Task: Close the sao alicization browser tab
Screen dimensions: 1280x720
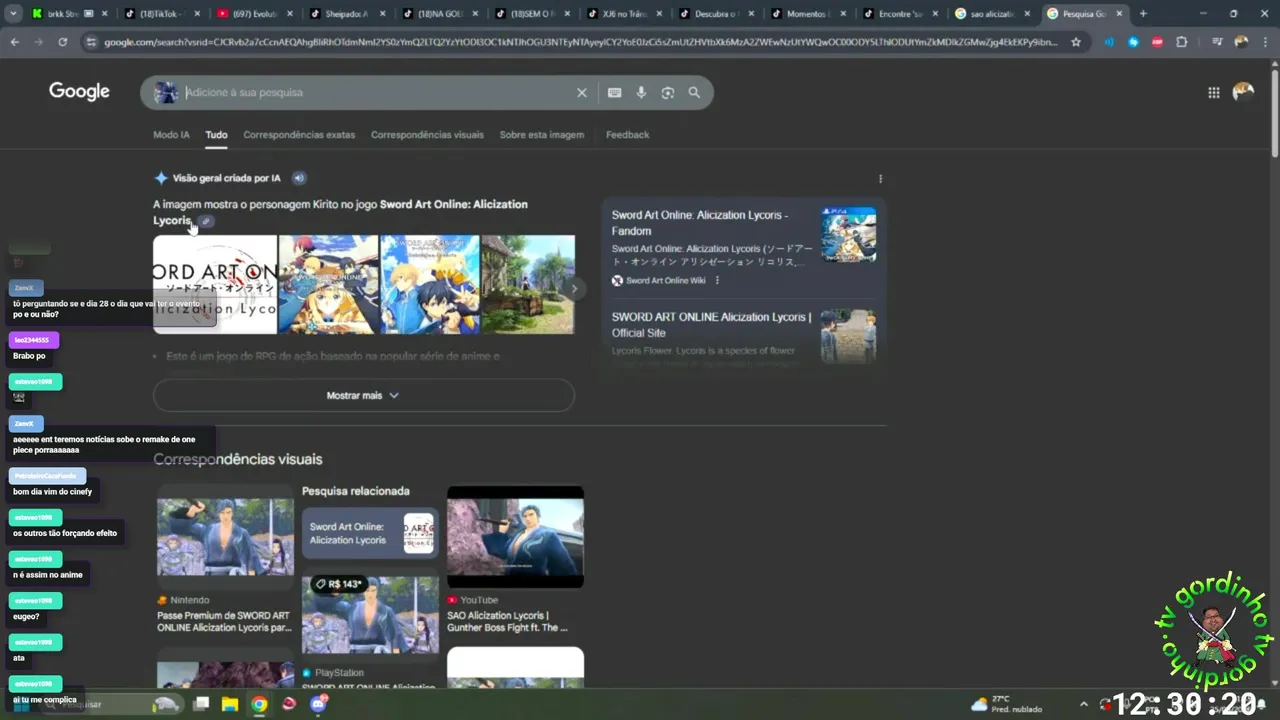Action: point(1027,14)
